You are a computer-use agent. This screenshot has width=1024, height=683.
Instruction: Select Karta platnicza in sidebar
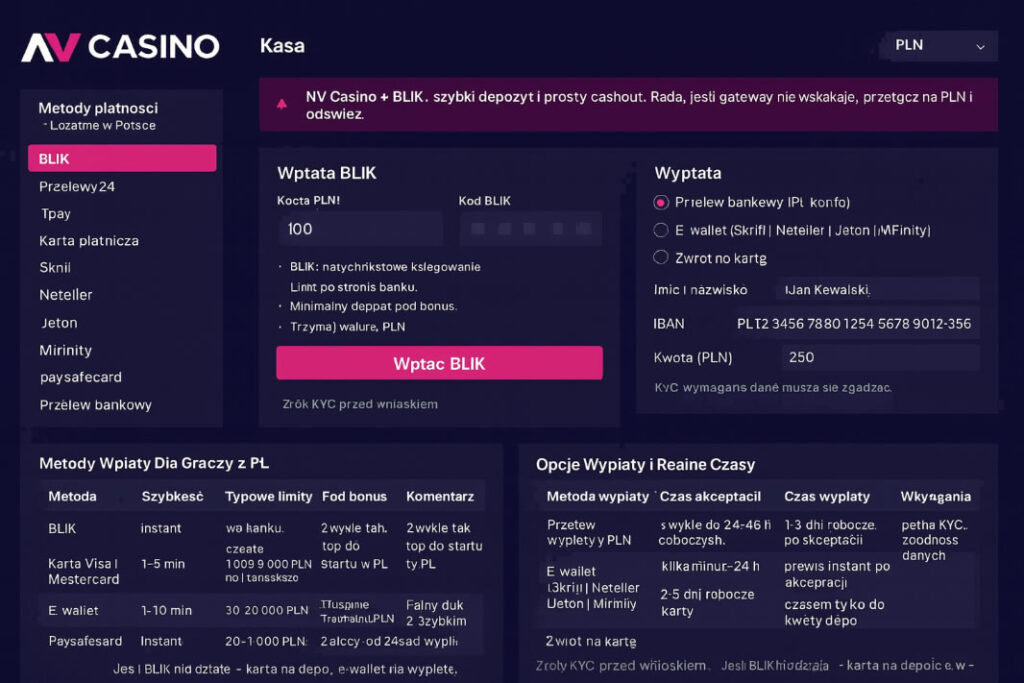(x=89, y=240)
